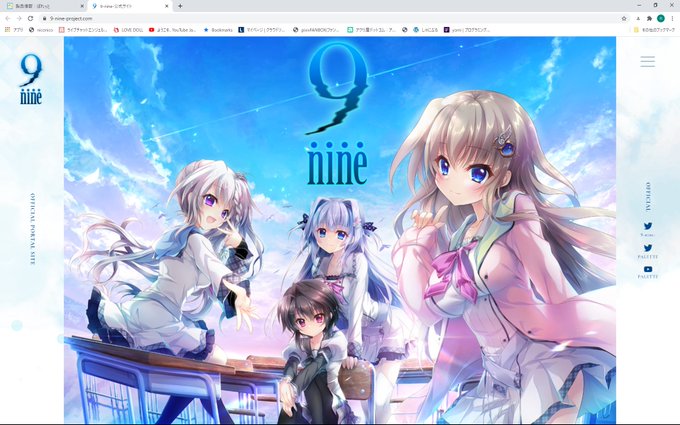Screen dimensions: 680x425
Task: Open the PALETTE Twitter link
Action: tap(647, 251)
